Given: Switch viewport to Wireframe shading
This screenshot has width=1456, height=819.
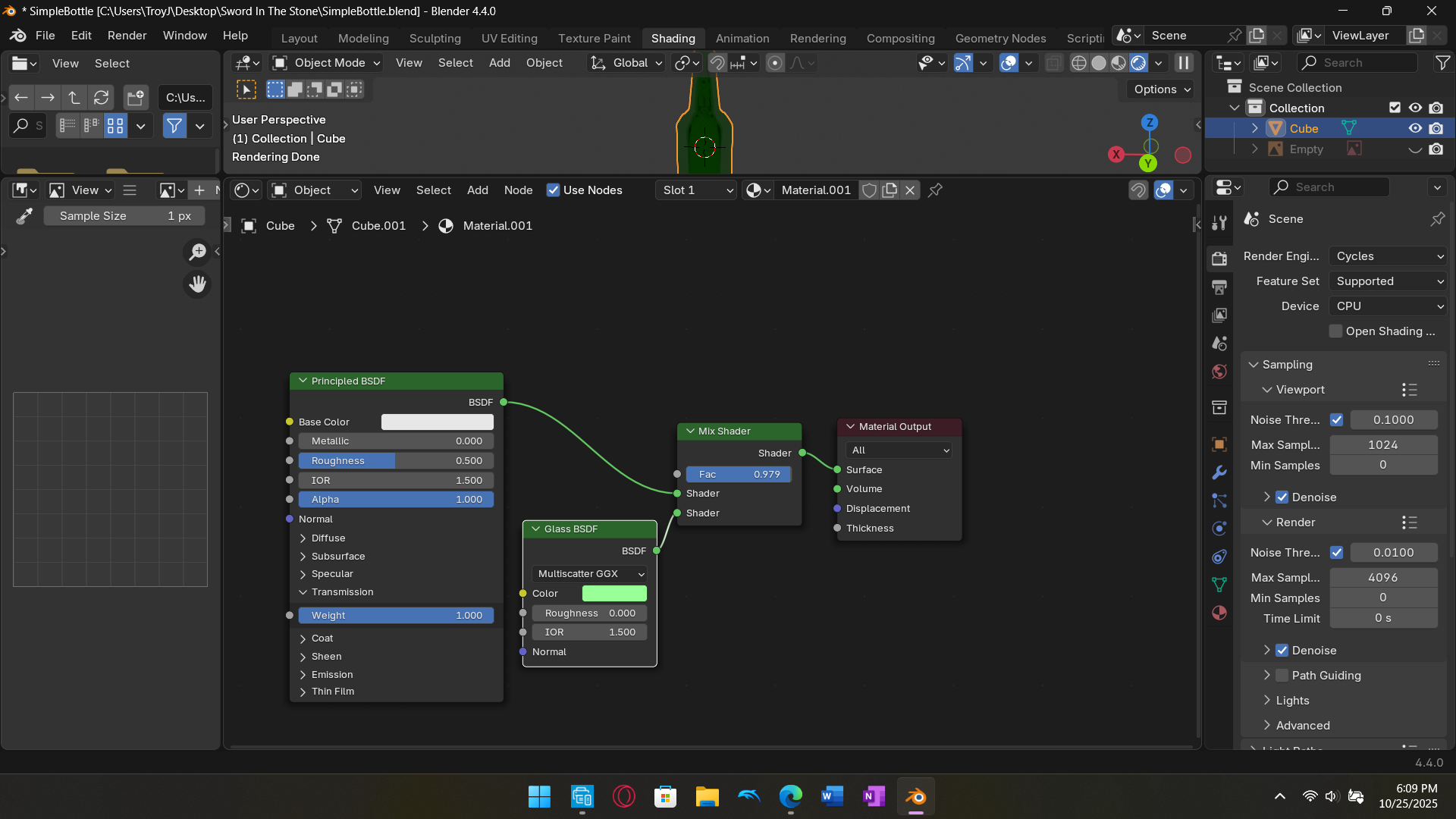Looking at the screenshot, I should click(x=1079, y=63).
